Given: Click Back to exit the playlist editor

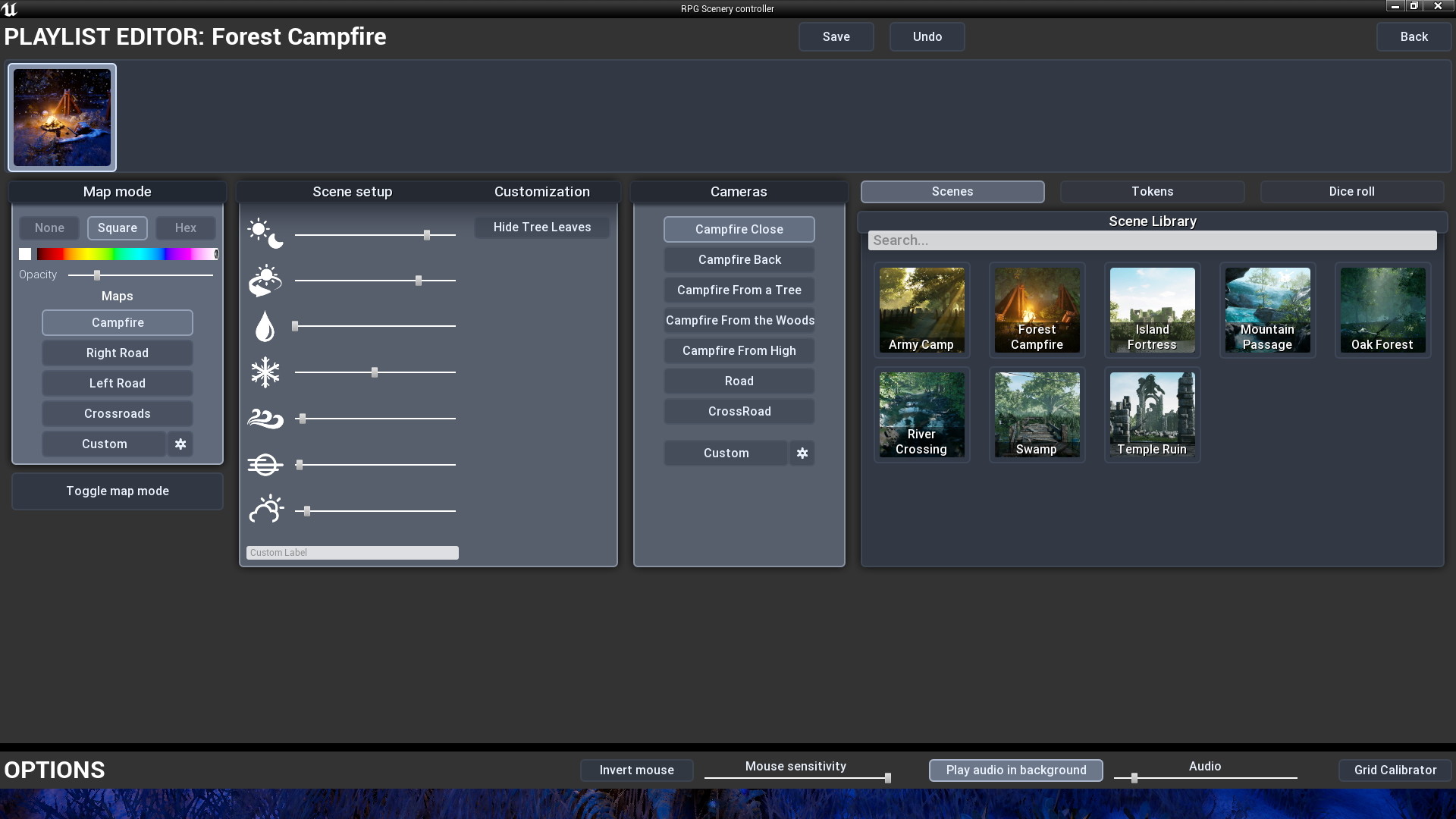Looking at the screenshot, I should [x=1414, y=36].
